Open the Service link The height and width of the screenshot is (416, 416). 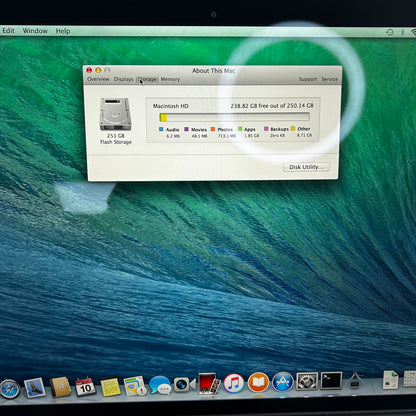tap(329, 79)
